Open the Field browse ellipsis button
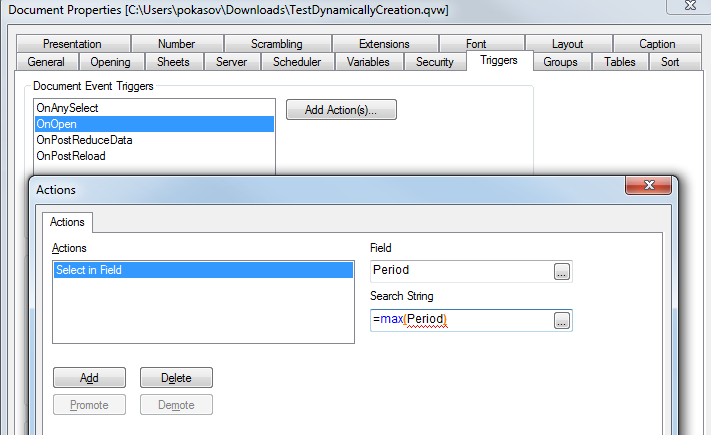 tap(562, 271)
